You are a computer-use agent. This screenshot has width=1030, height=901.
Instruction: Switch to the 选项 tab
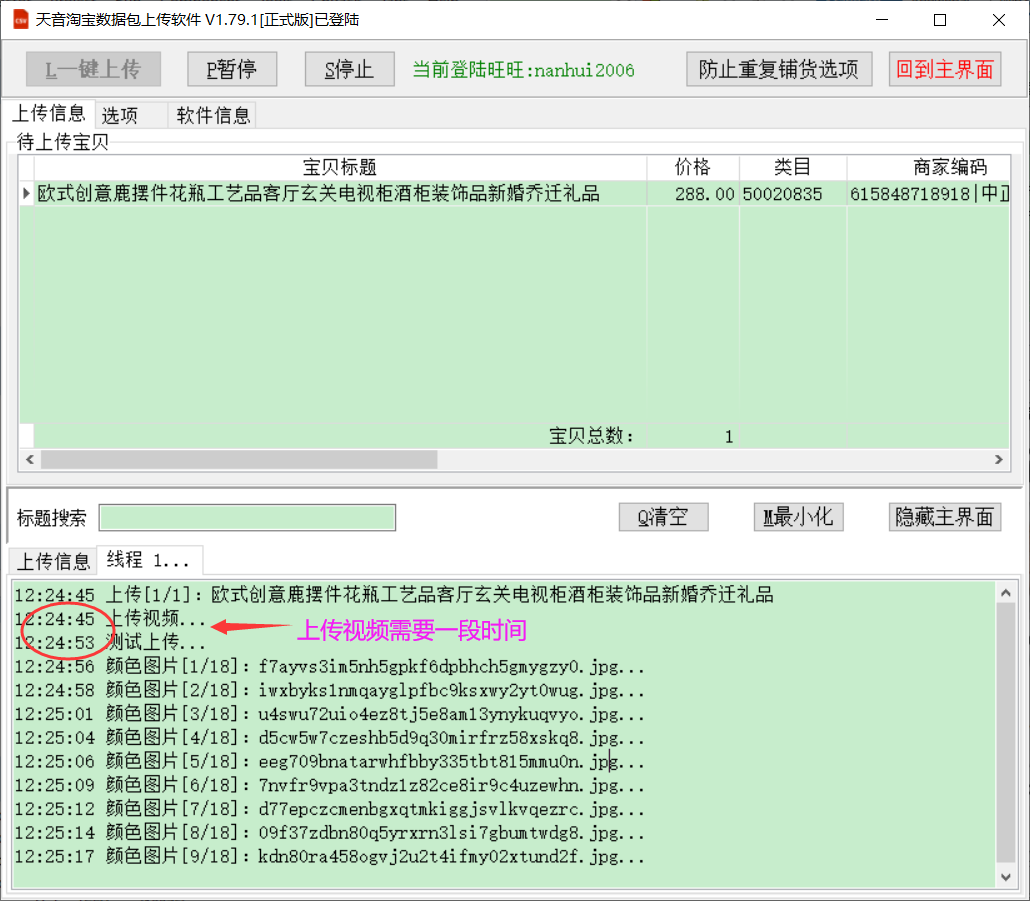(x=120, y=115)
